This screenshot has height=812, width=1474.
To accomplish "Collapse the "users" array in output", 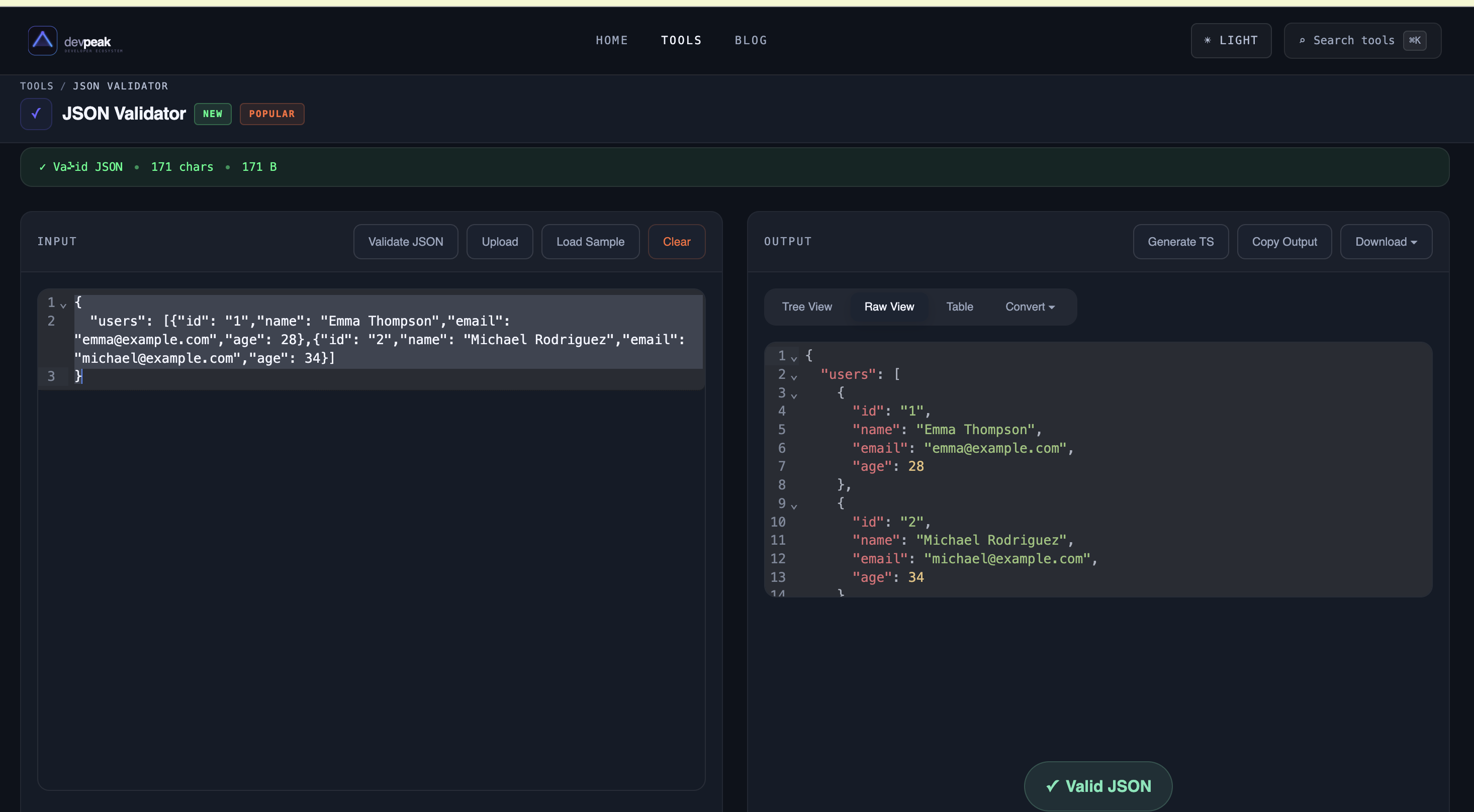I will [794, 377].
